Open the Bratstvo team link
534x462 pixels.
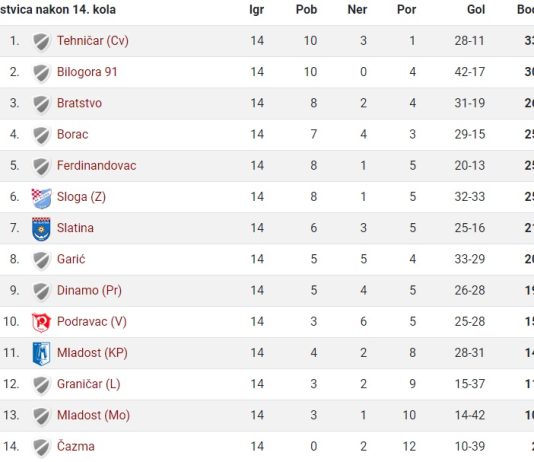pyautogui.click(x=79, y=103)
